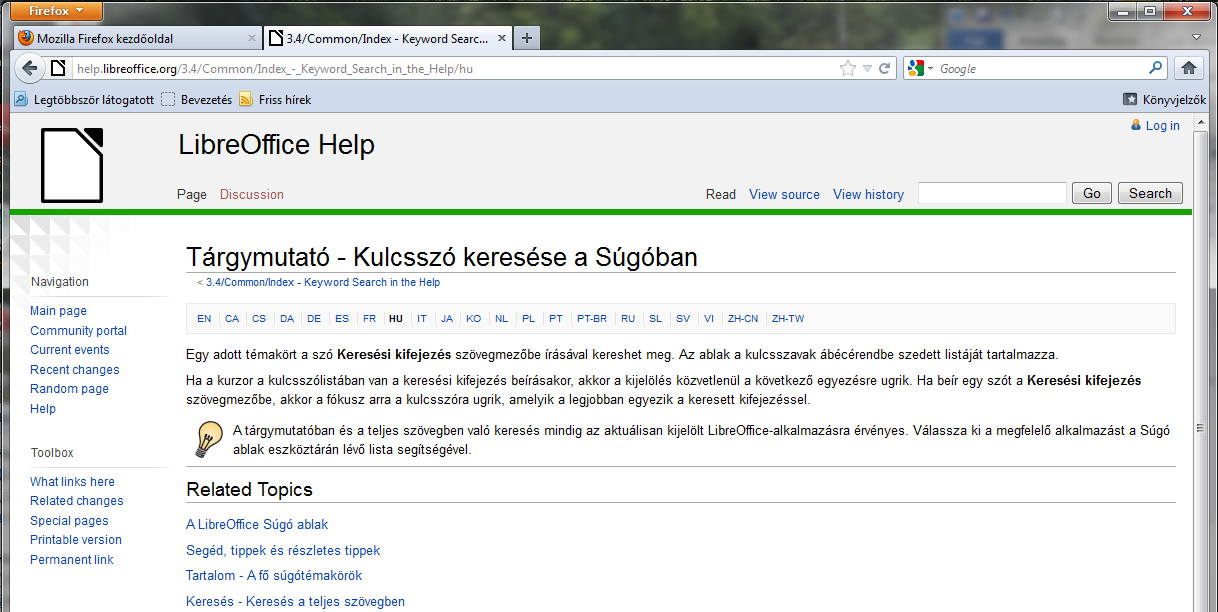Go back with the back arrow
Image resolution: width=1218 pixels, height=612 pixels.
(x=30, y=68)
